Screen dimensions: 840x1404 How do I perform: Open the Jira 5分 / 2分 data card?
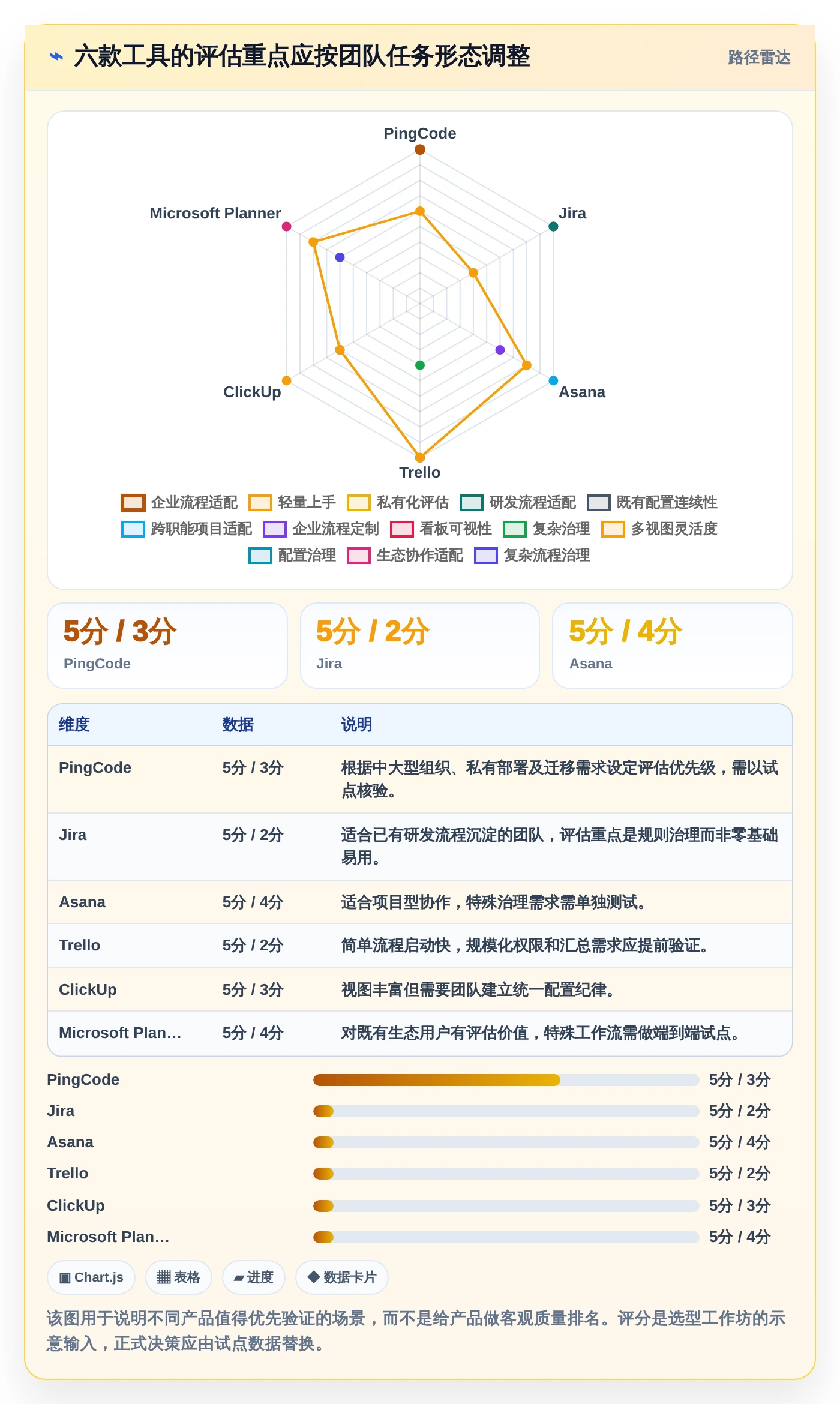pyautogui.click(x=420, y=646)
